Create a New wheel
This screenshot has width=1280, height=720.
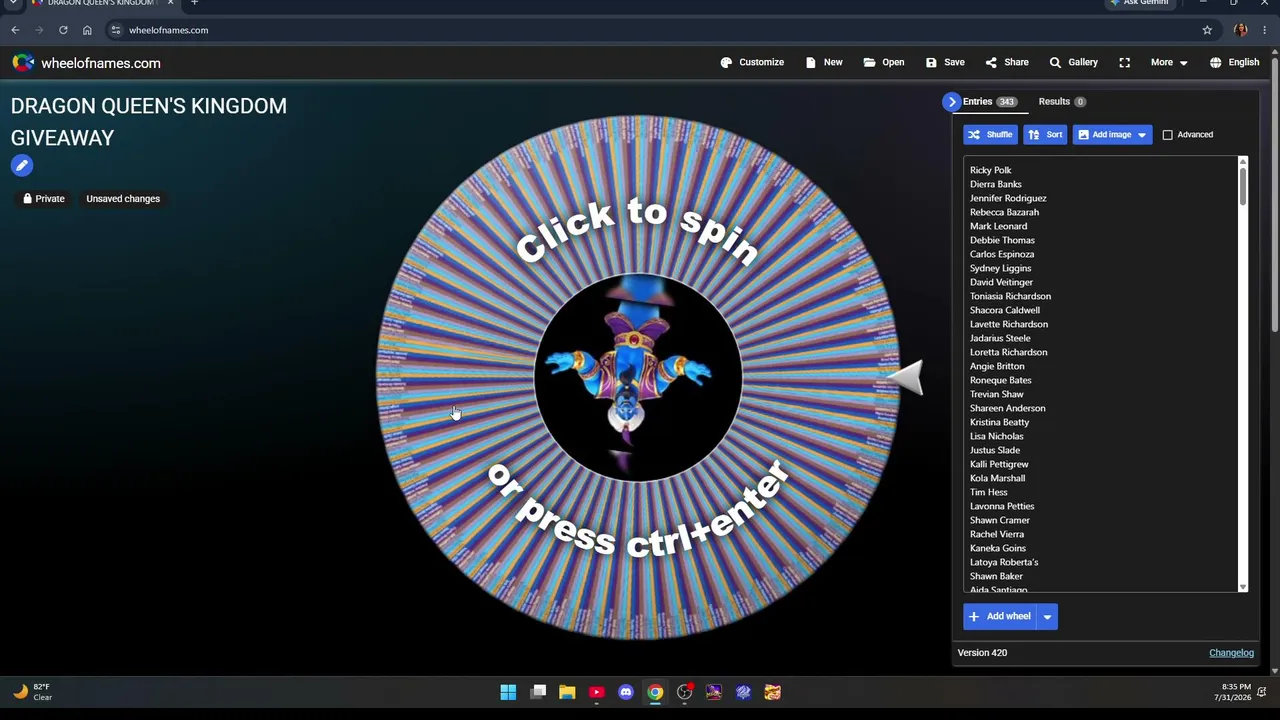click(x=824, y=62)
